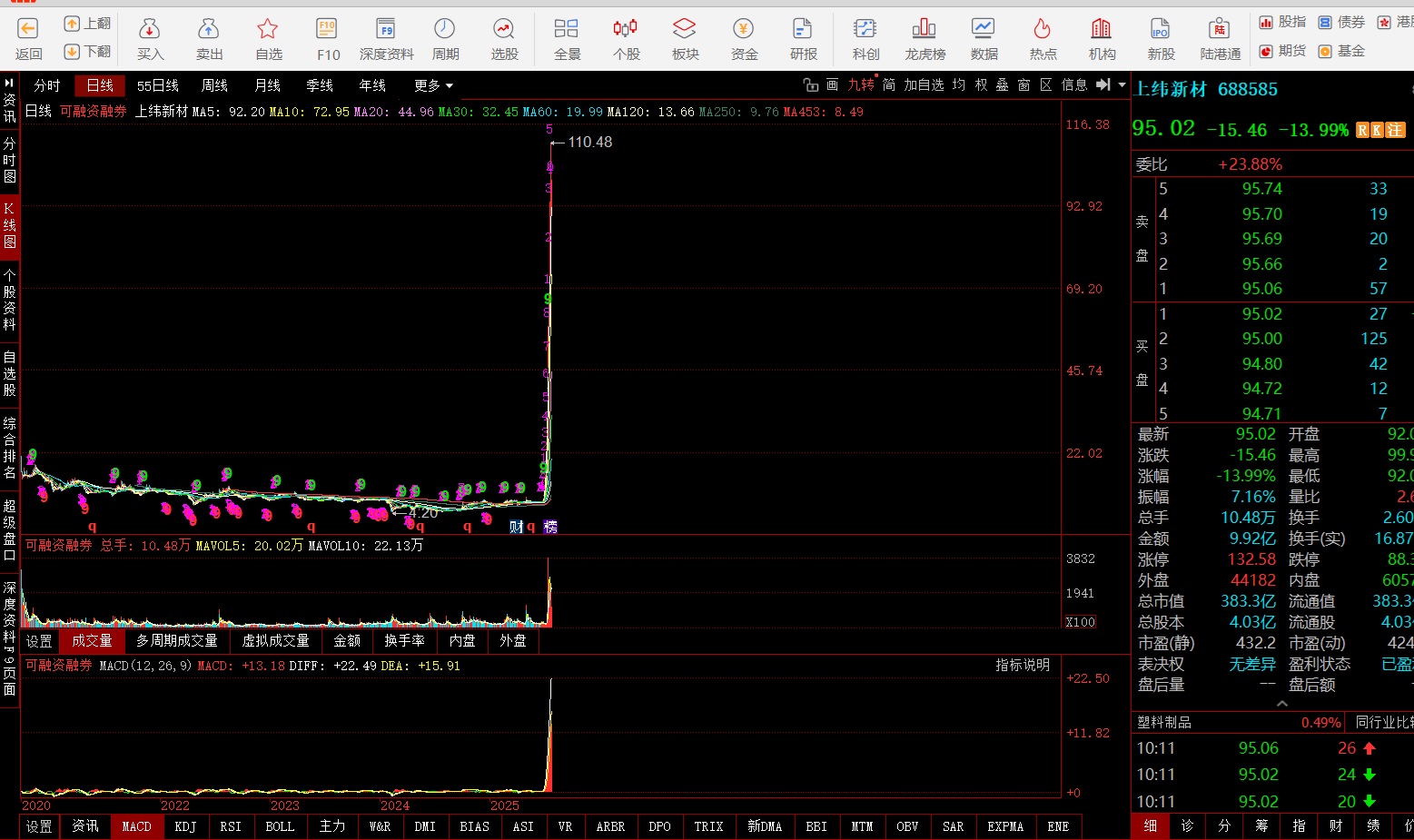Open the 新股 IPO icon
1414x840 pixels.
click(1161, 28)
